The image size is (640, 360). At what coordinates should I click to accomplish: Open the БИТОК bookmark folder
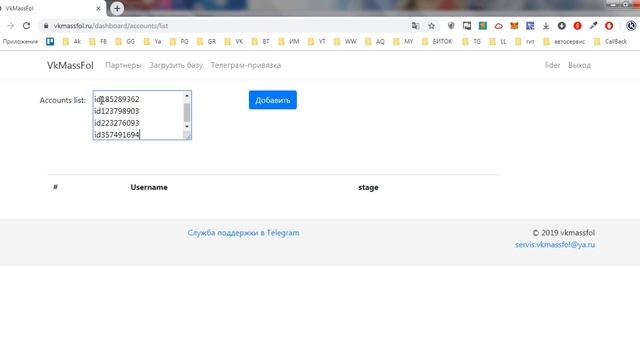pyautogui.click(x=437, y=41)
